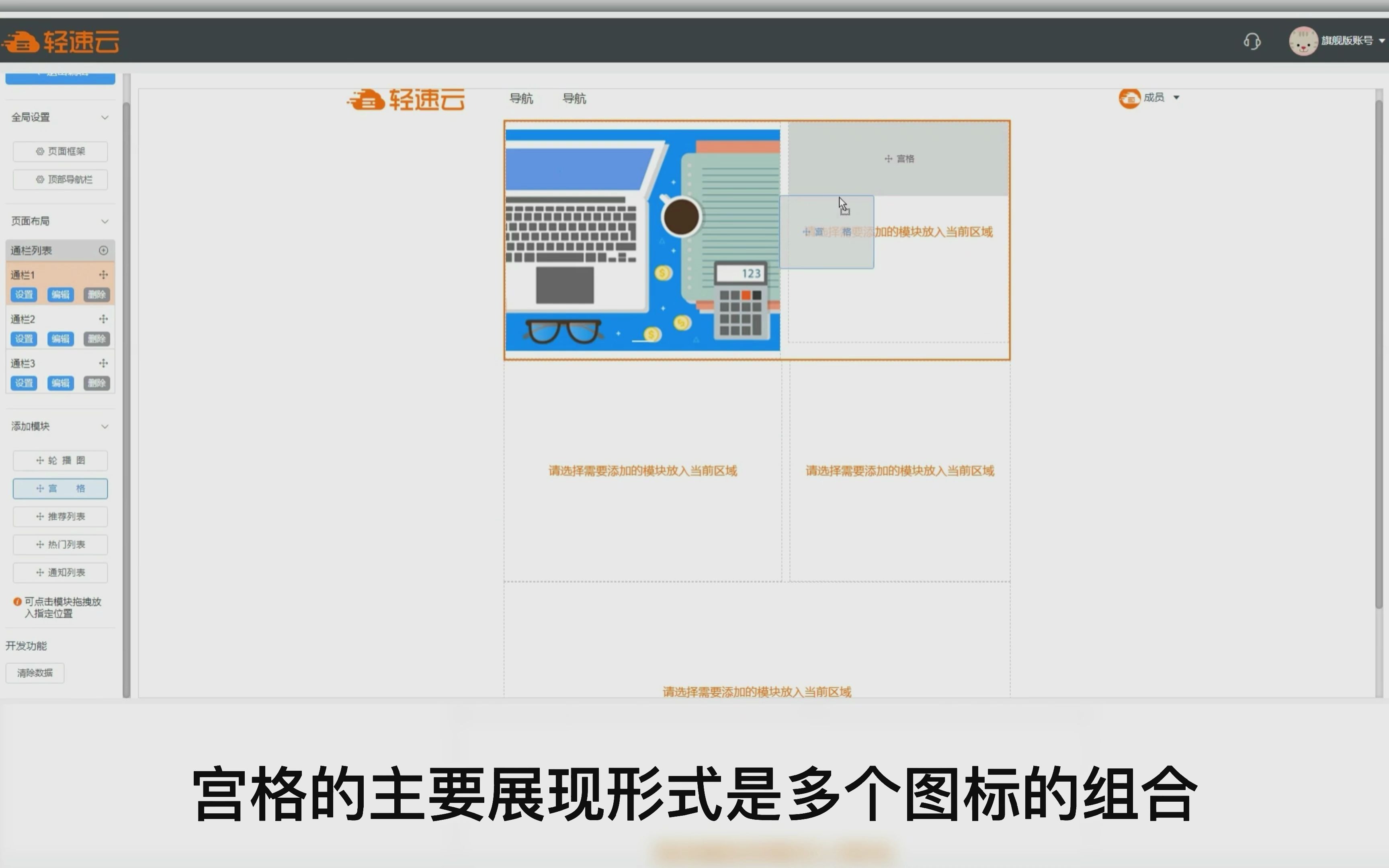
Task: Click the 轻速云 logo in the dark header
Action: coord(60,41)
